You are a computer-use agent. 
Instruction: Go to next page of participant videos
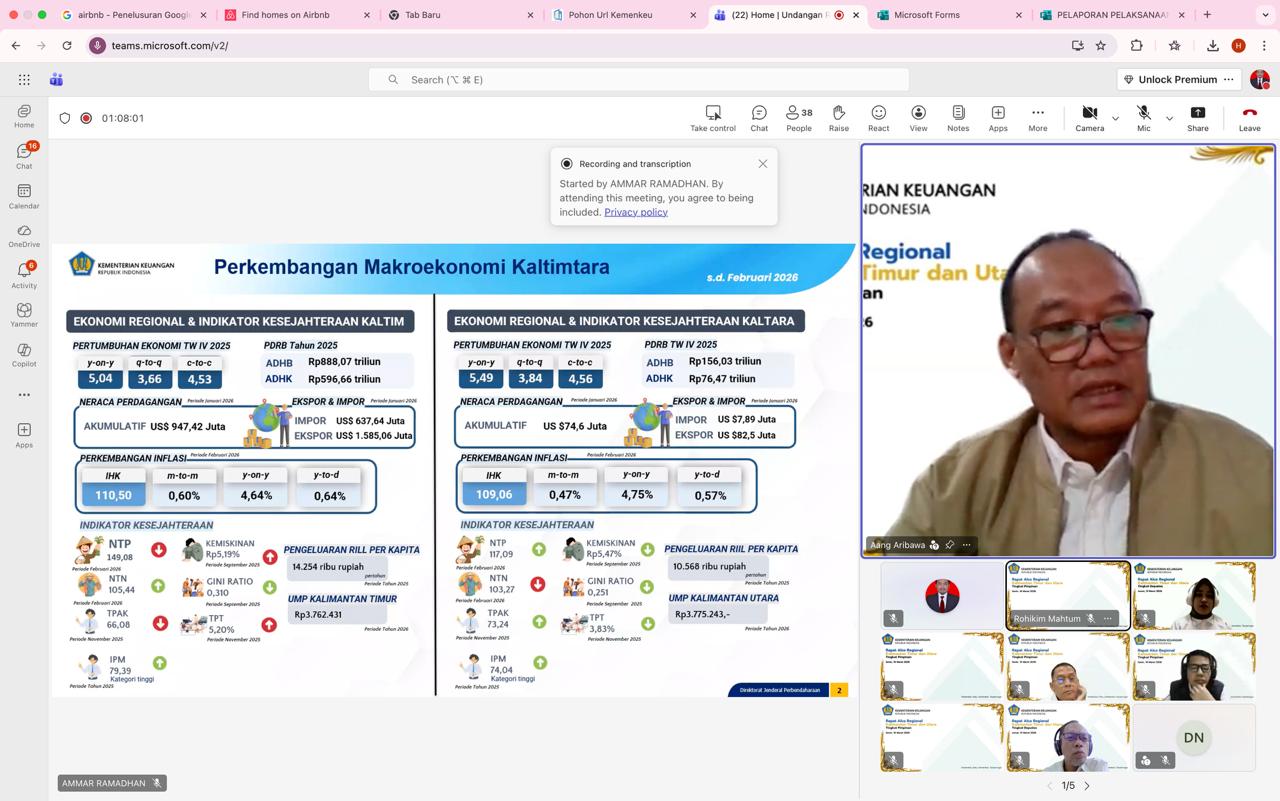(1085, 786)
